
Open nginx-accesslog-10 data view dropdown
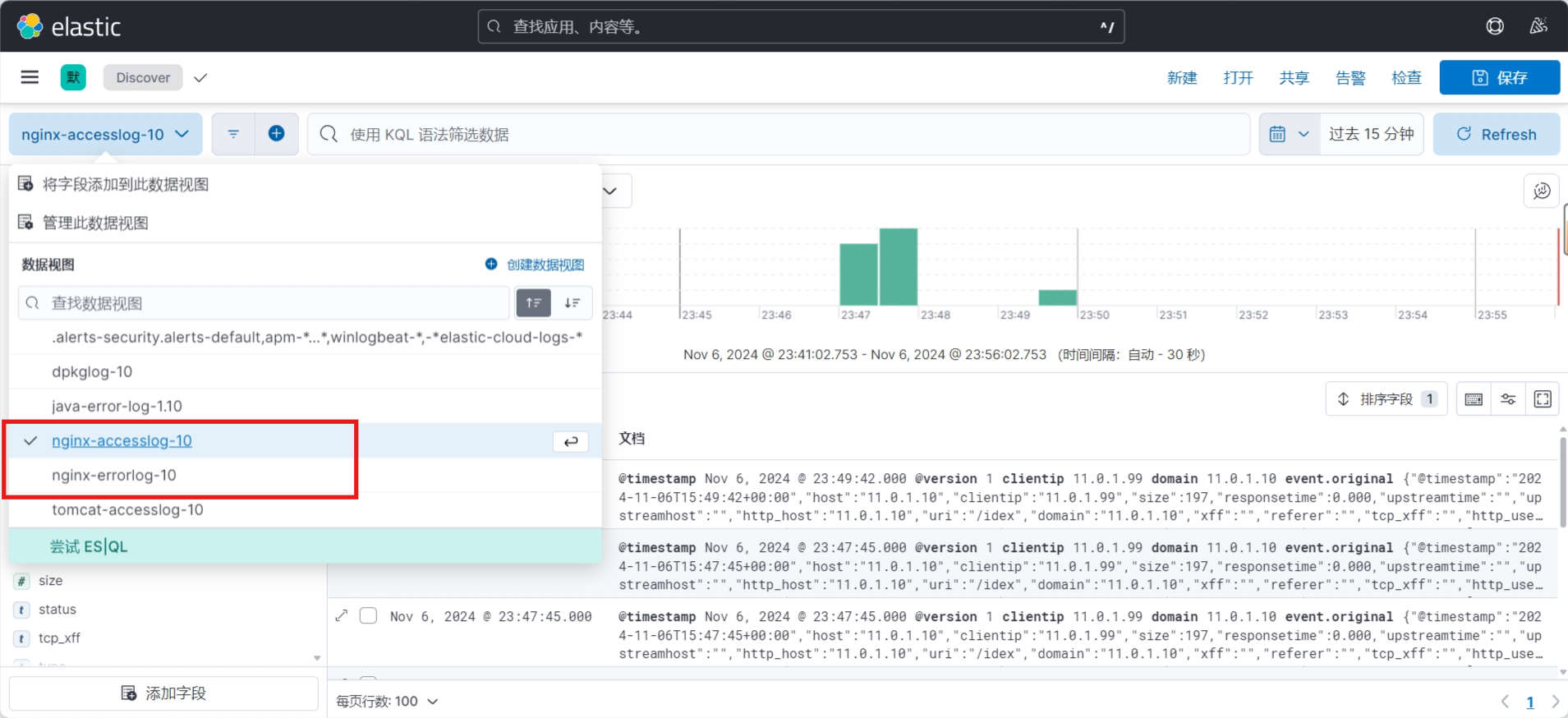click(x=106, y=134)
